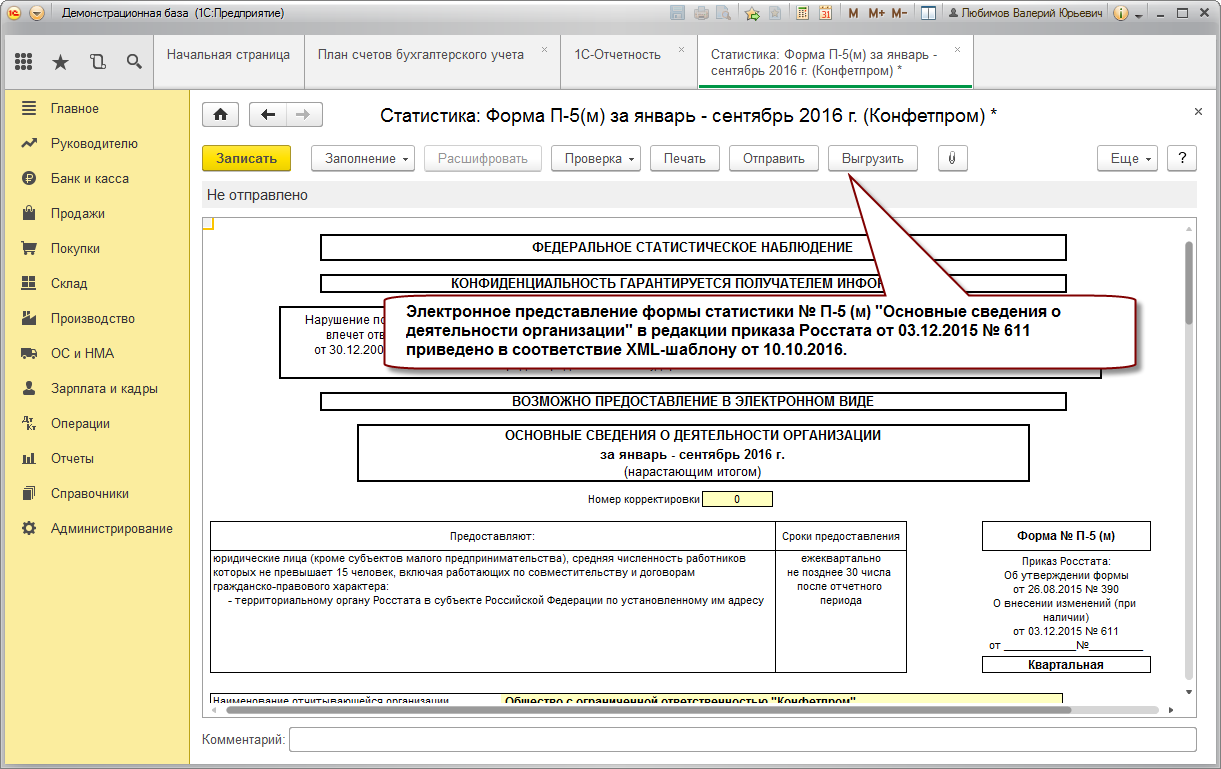The width and height of the screenshot is (1221, 769).
Task: Click the window layout panels icon
Action: 928,14
